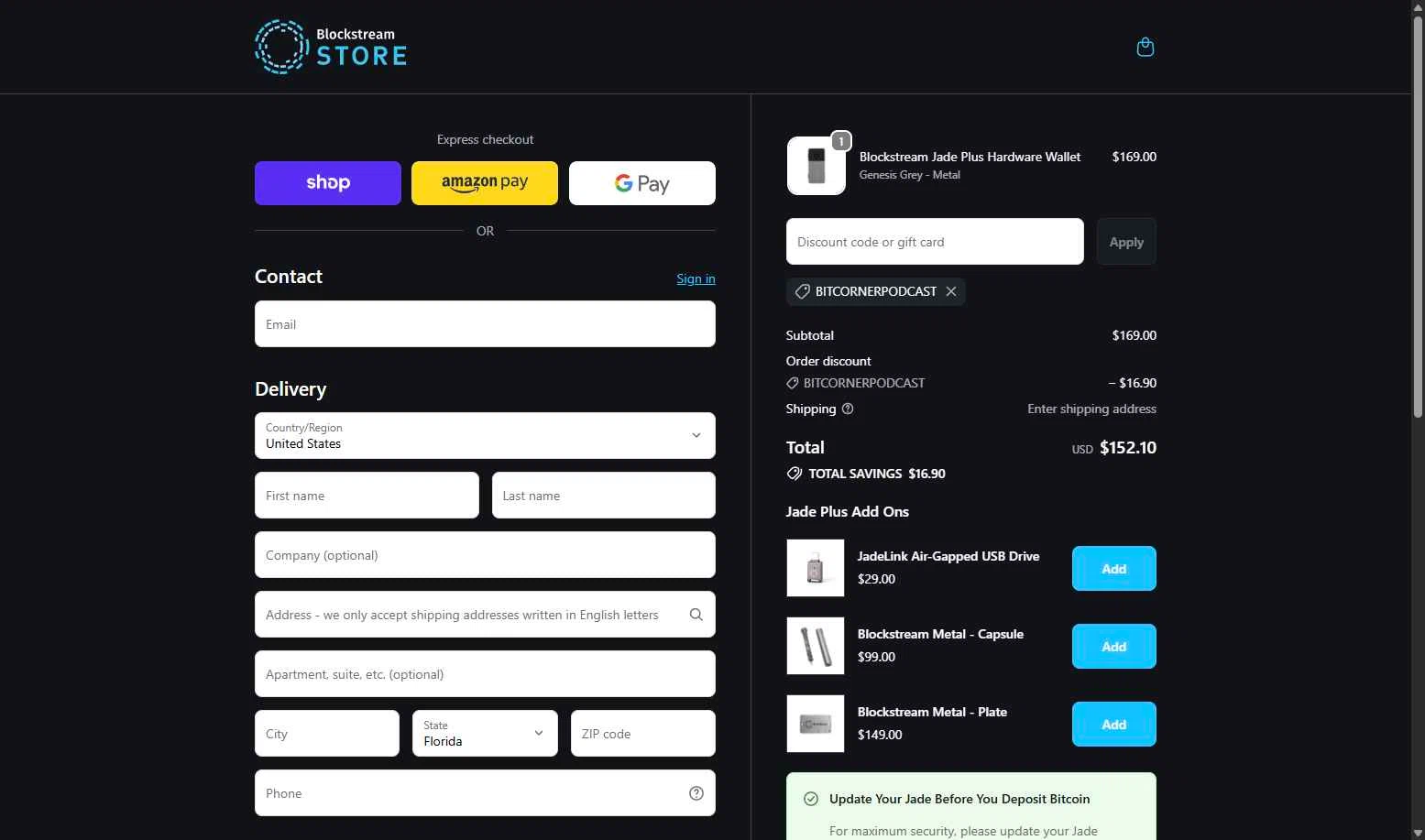Focus the City field
The width and height of the screenshot is (1425, 840).
(327, 734)
